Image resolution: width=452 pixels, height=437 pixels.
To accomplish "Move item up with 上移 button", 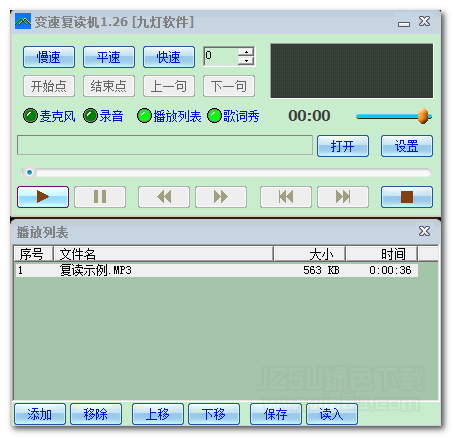I will pyautogui.click(x=158, y=414).
